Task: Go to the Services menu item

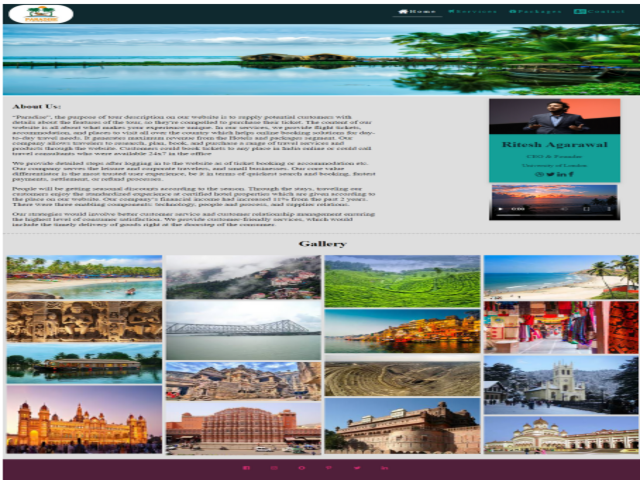Action: click(x=472, y=12)
